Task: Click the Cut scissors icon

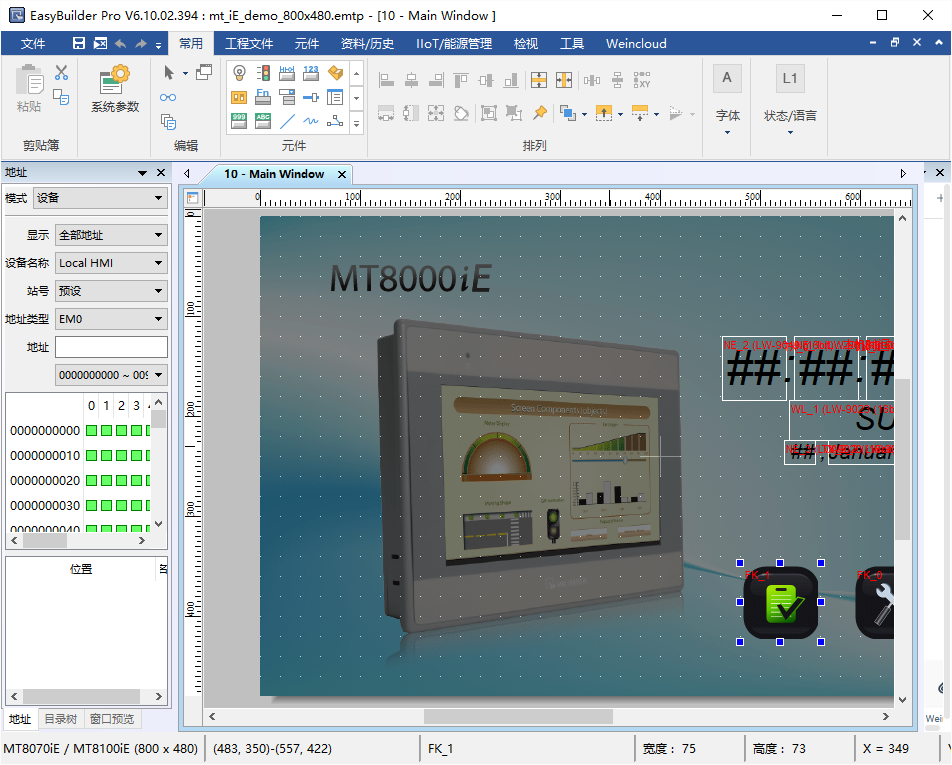Action: pos(61,73)
